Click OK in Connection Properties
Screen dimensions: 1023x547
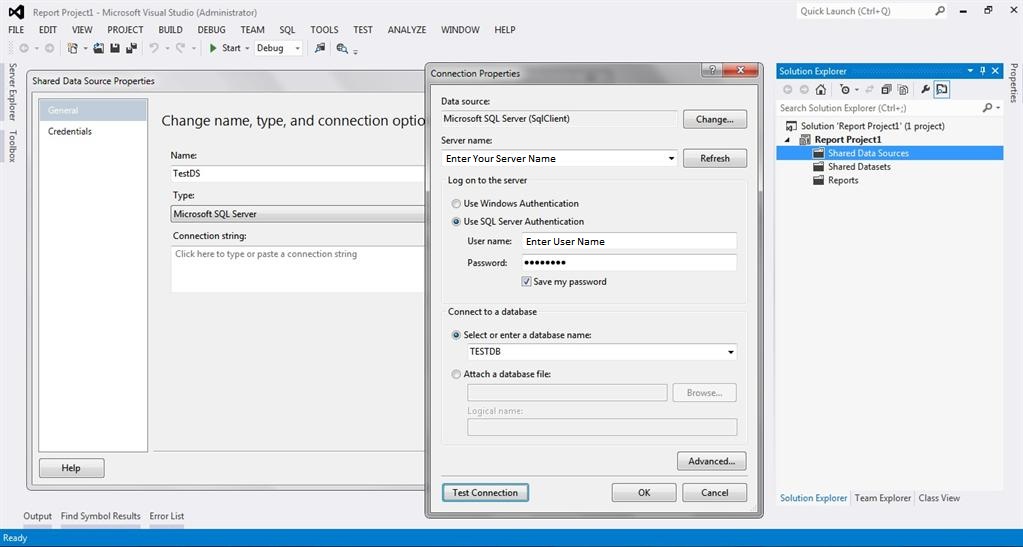(644, 493)
